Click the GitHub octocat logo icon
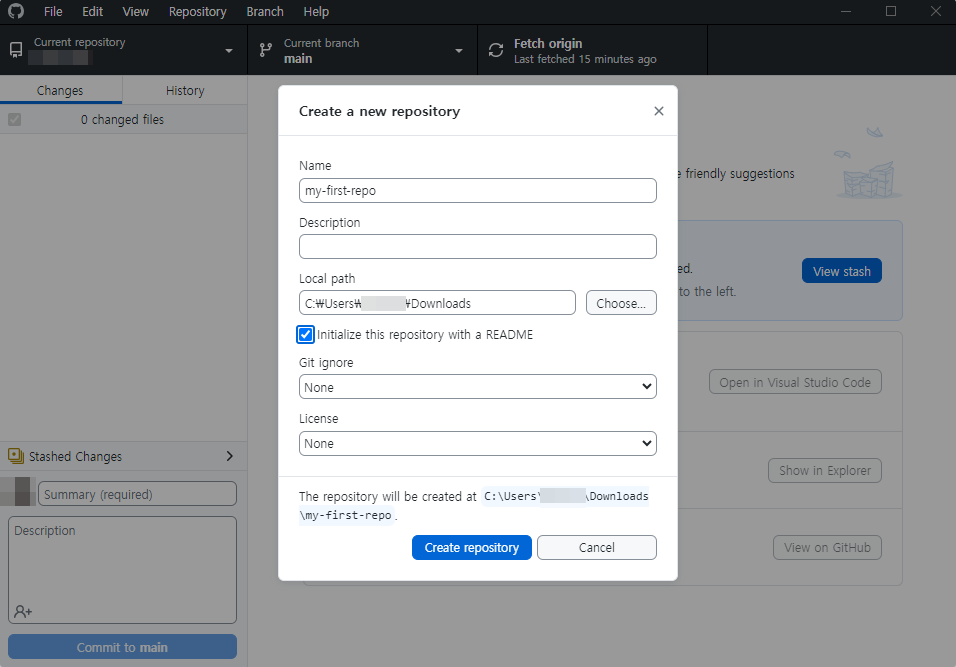The height and width of the screenshot is (667, 956). (x=14, y=11)
